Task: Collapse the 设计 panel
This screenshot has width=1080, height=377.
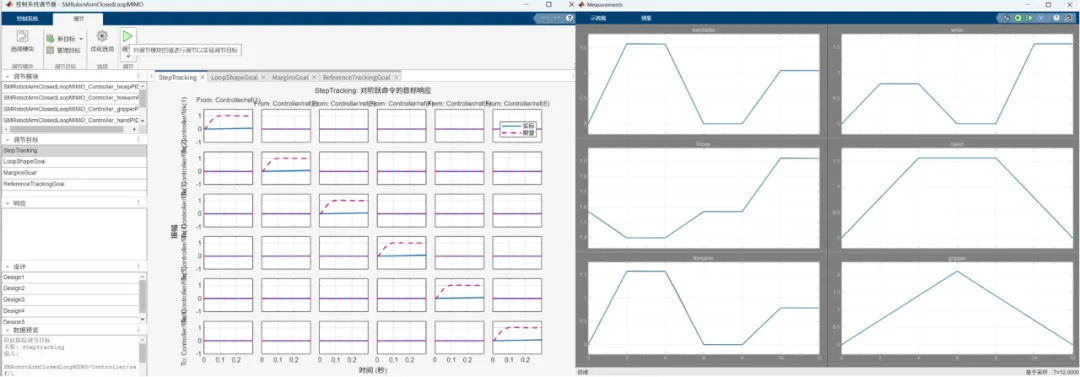Action: tap(7, 266)
